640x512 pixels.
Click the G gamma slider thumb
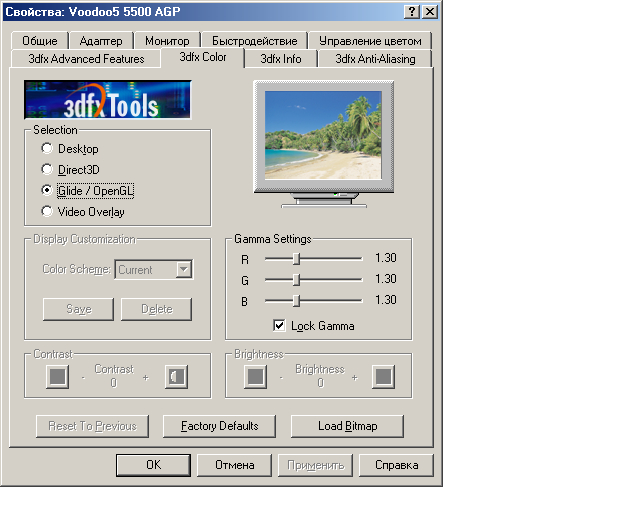coord(297,280)
